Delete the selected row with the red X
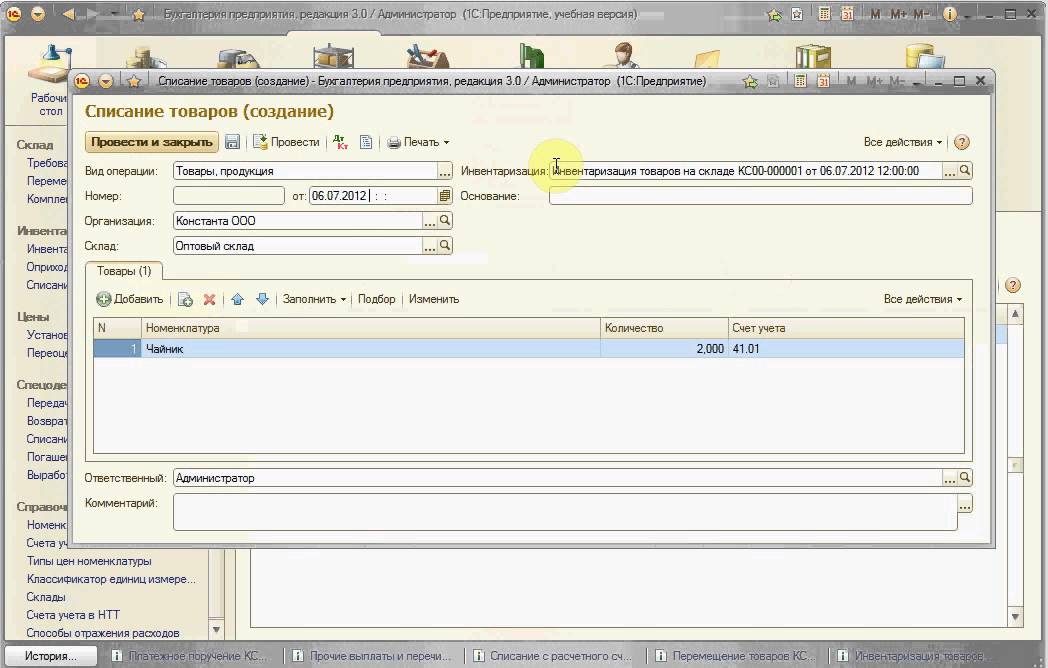 point(209,299)
